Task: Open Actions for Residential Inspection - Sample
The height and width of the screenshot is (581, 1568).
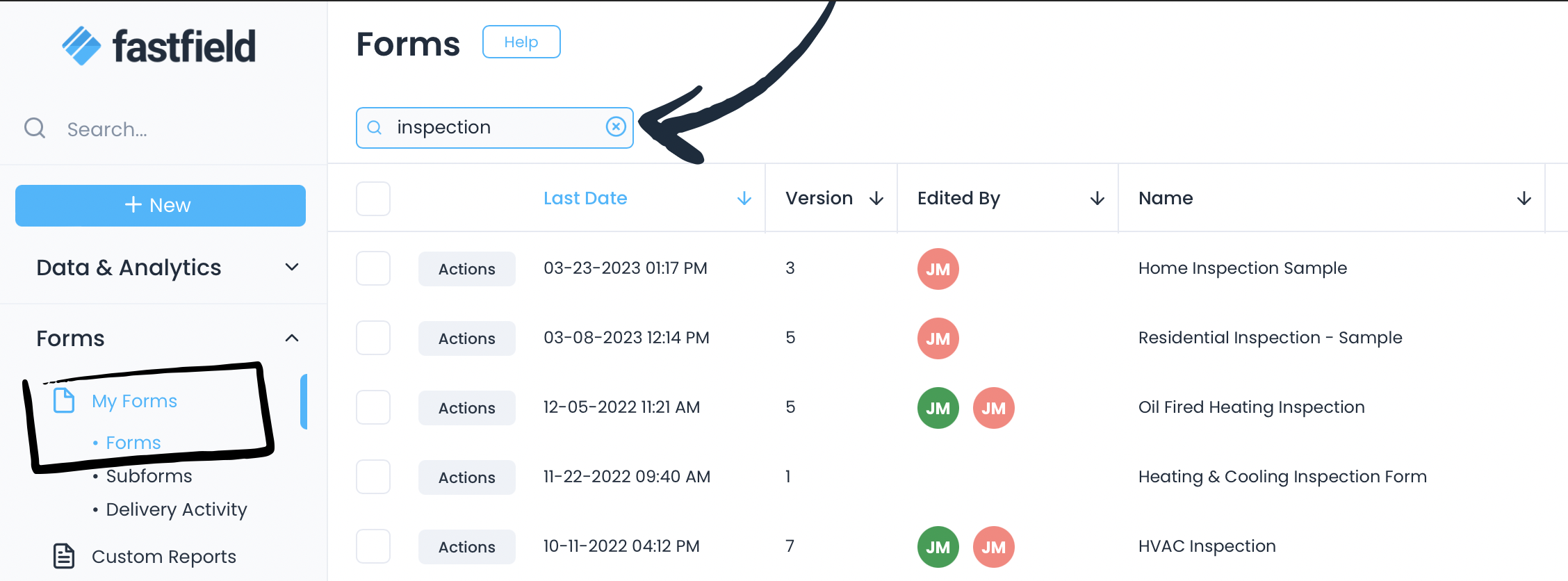Action: pos(466,338)
